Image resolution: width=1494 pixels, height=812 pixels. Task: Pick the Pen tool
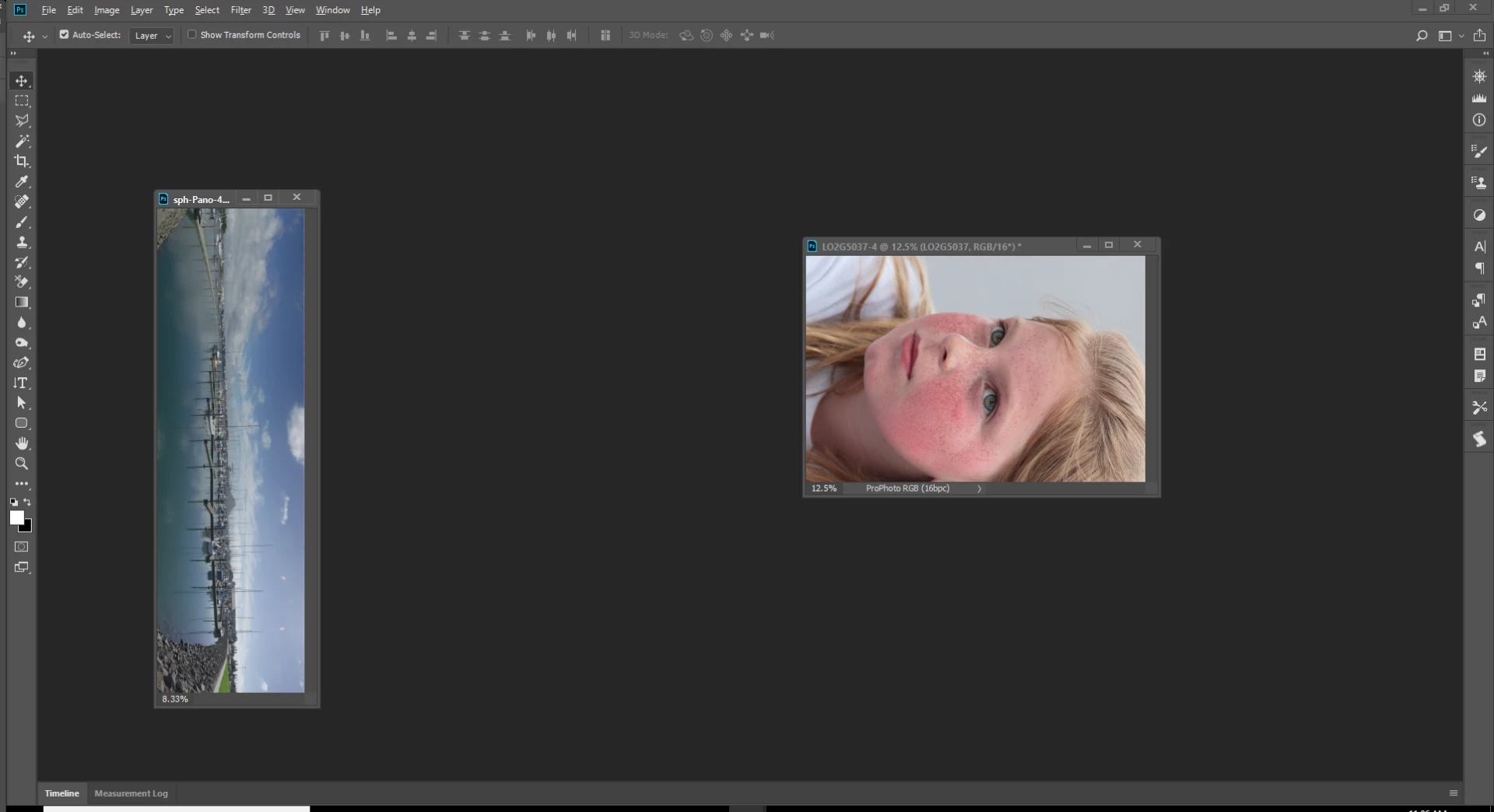point(22,363)
